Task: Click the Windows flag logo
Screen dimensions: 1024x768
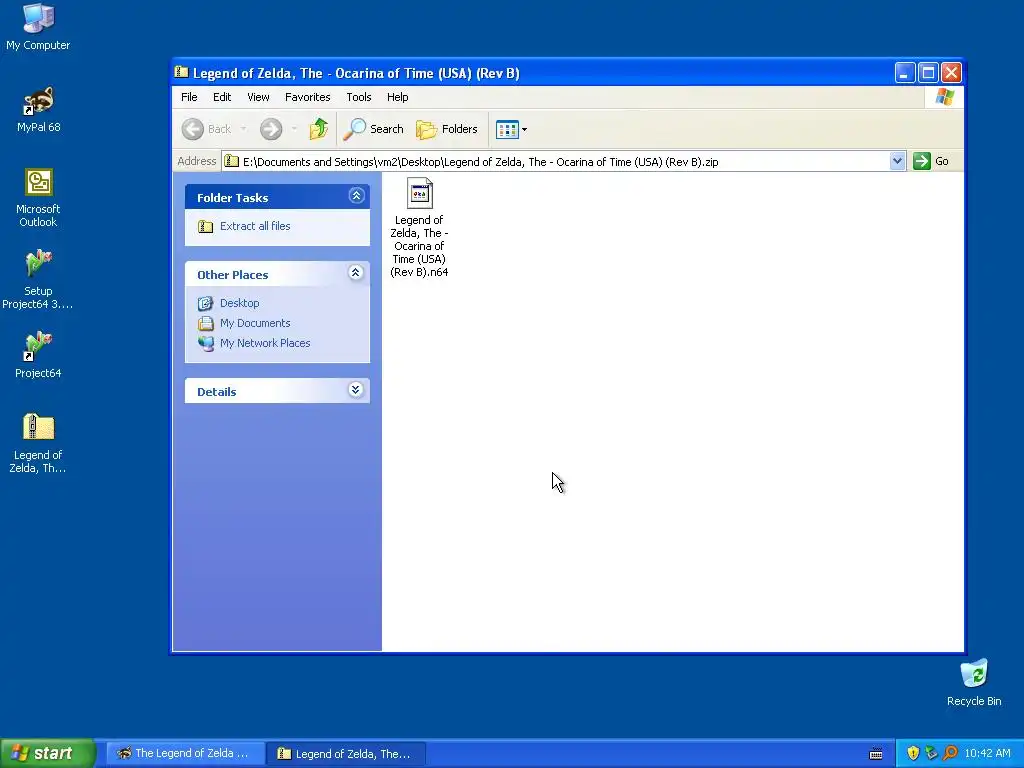Action: (x=944, y=97)
